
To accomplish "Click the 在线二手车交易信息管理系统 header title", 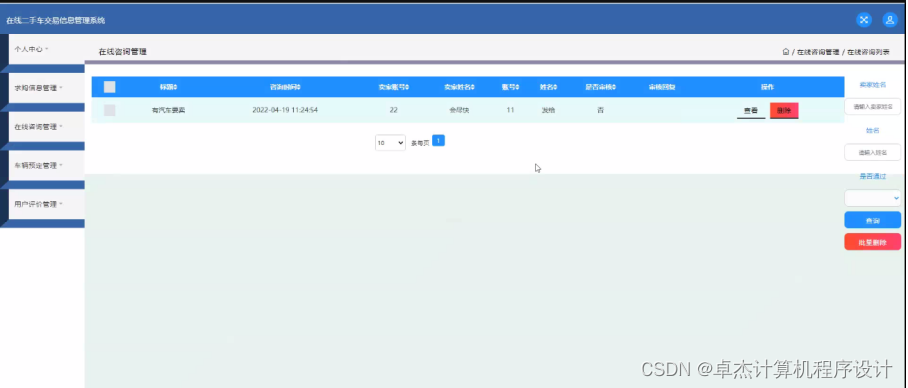I will click(x=56, y=20).
